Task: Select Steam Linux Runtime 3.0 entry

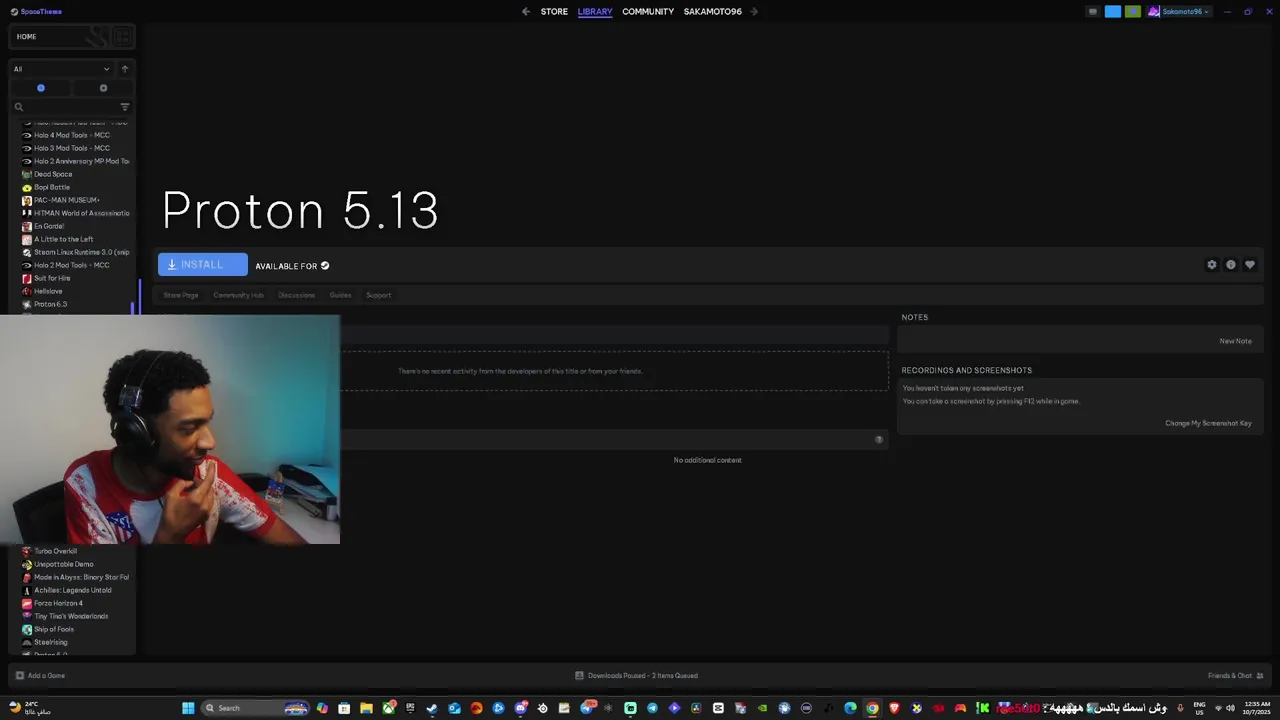Action: 77,252
